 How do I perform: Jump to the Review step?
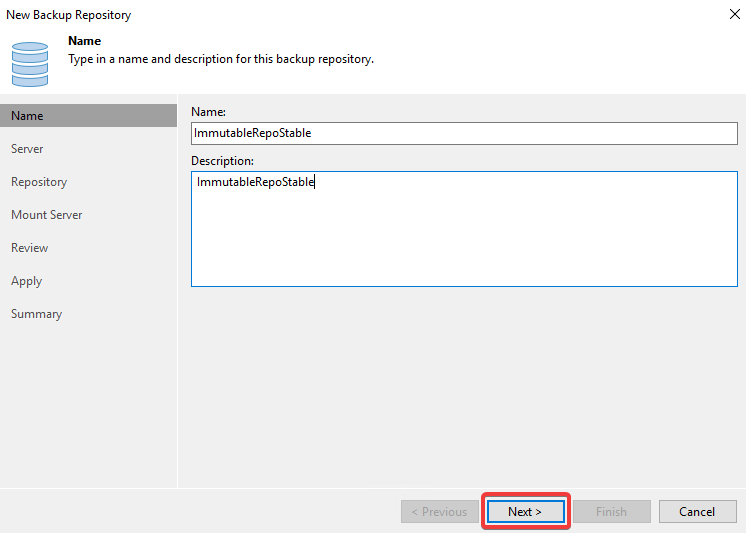point(29,247)
